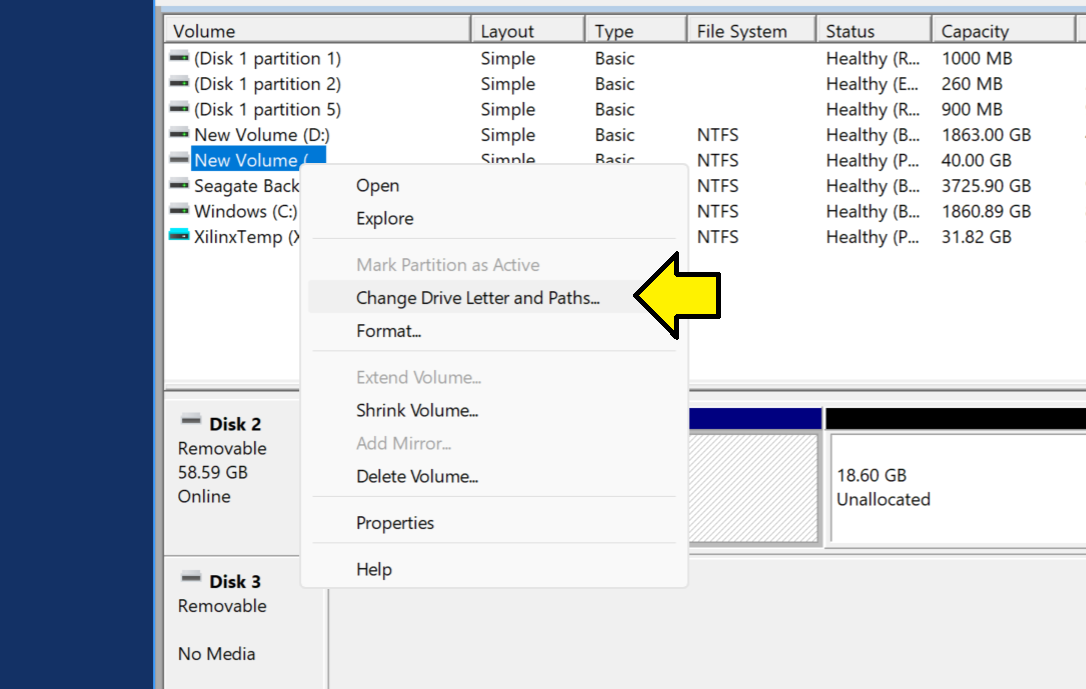Click the New Volume (D:) drive icon
The image size is (1086, 689).
pyautogui.click(x=179, y=135)
